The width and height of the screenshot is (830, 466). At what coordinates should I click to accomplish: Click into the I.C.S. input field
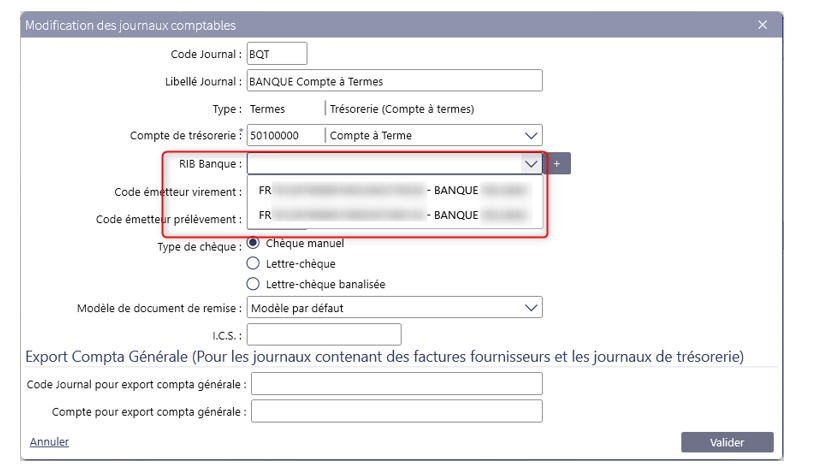[324, 335]
